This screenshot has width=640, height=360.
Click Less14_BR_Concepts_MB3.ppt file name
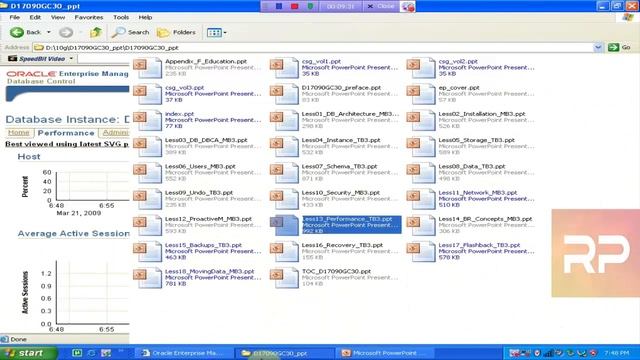tap(485, 219)
